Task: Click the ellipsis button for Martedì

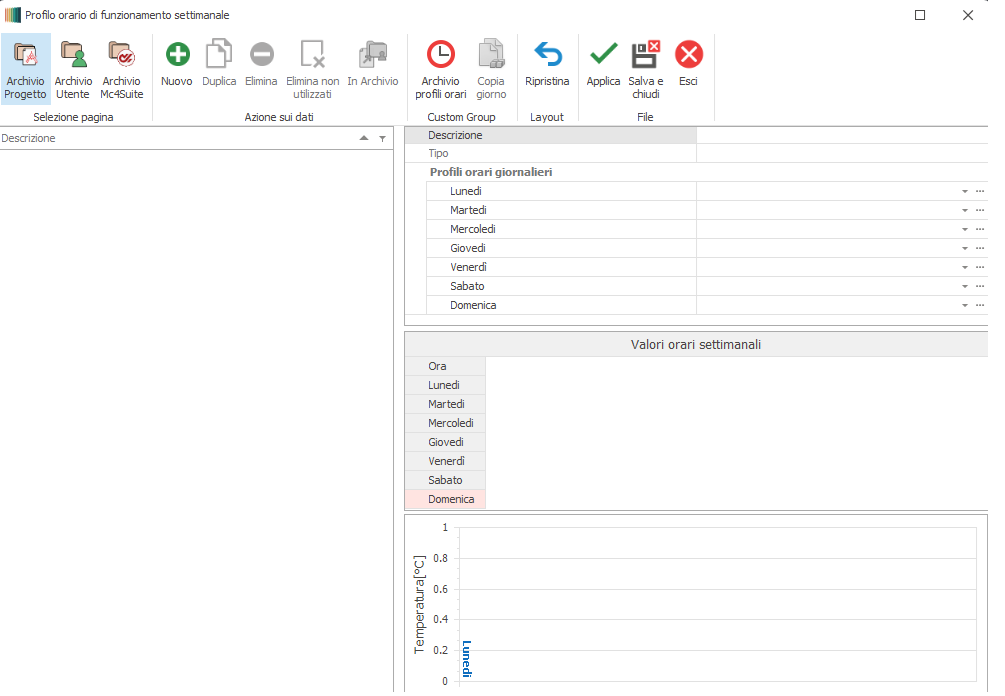Action: point(980,210)
